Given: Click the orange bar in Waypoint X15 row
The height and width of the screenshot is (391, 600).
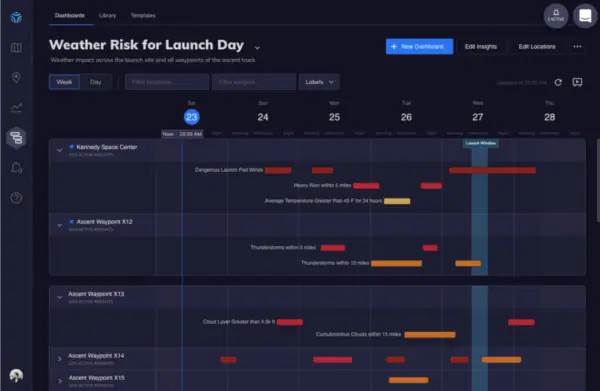Looking at the screenshot, I should click(x=408, y=380).
